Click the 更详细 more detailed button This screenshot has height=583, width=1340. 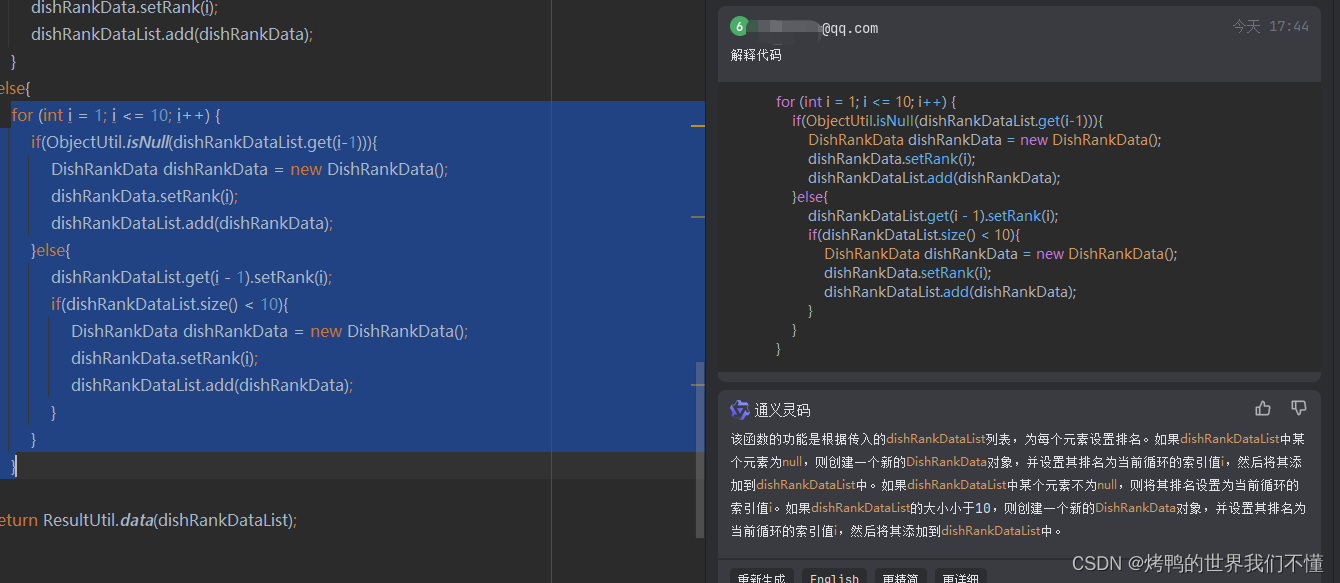pyautogui.click(x=960, y=578)
